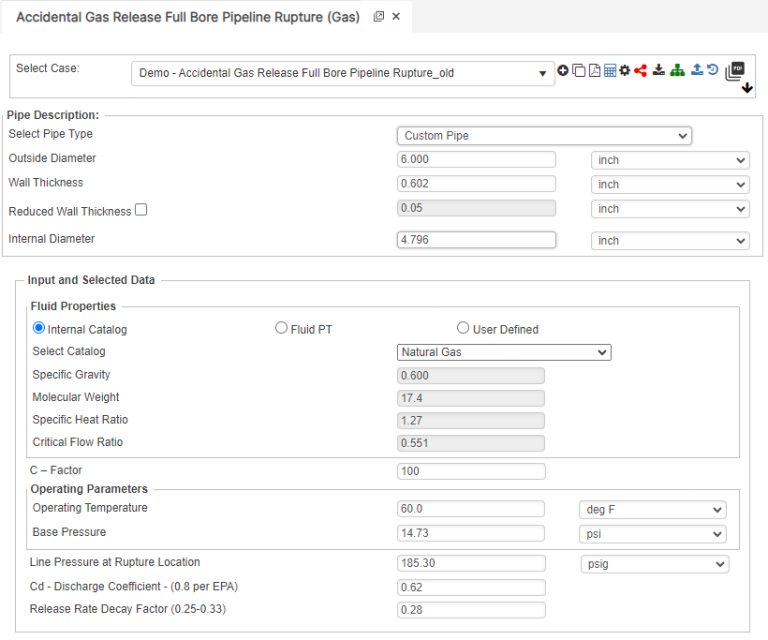Choose the User Defined radio option

coord(463,328)
